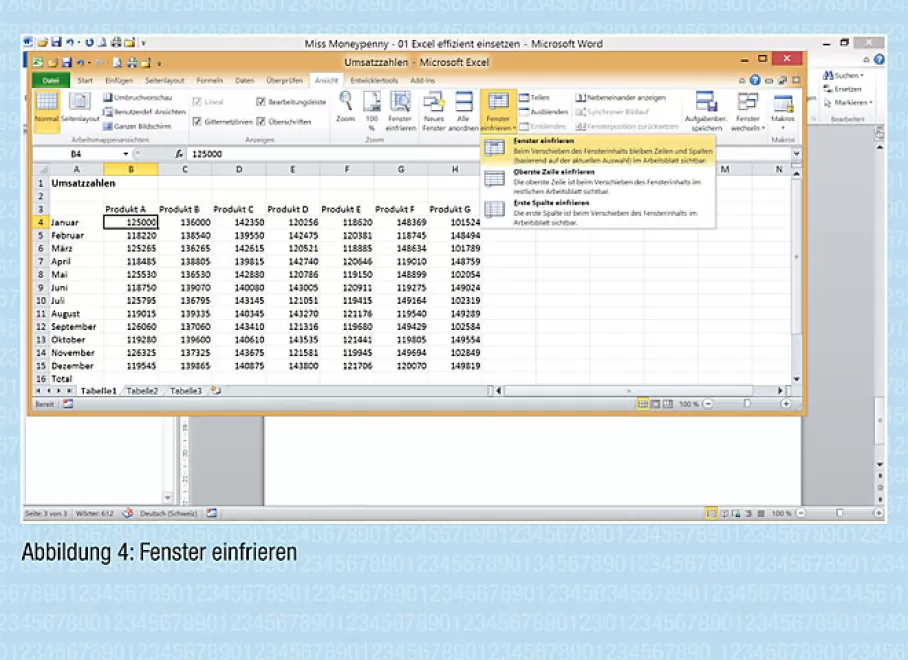The width and height of the screenshot is (908, 660).
Task: Switch to sheet tab Tabelle2
Action: click(x=142, y=391)
